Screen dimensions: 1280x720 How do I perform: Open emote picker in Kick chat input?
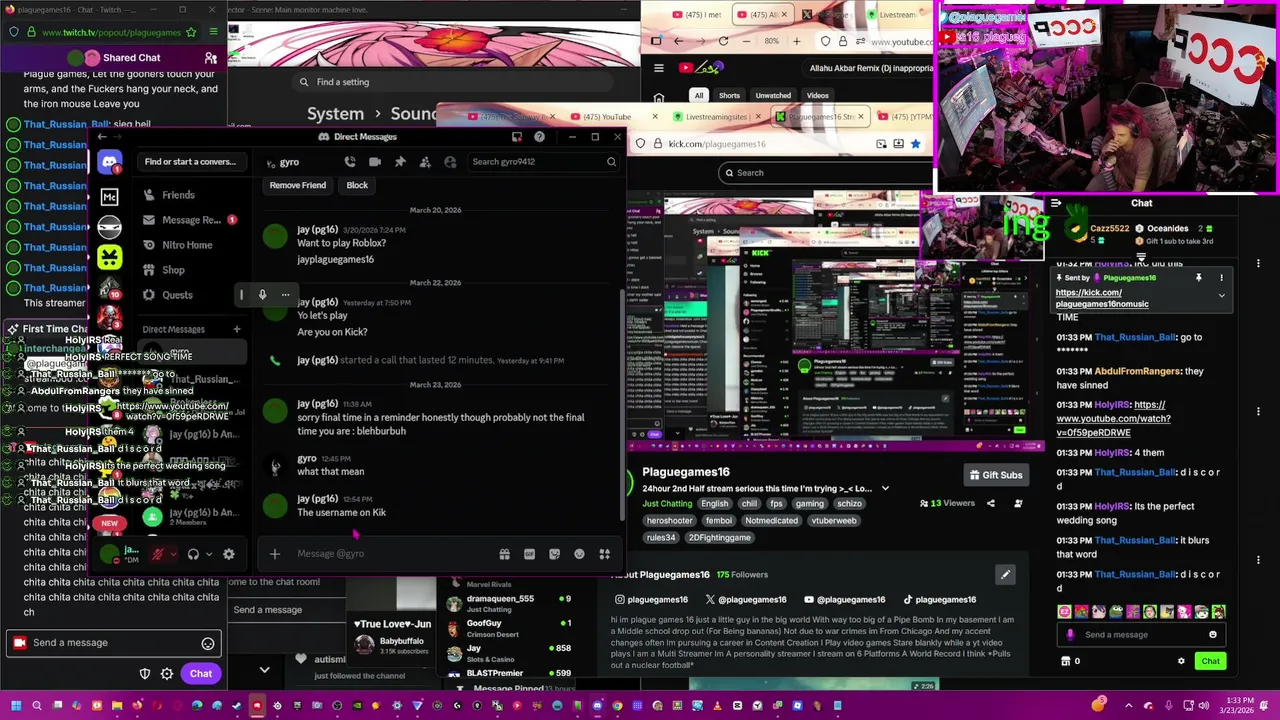click(1213, 635)
